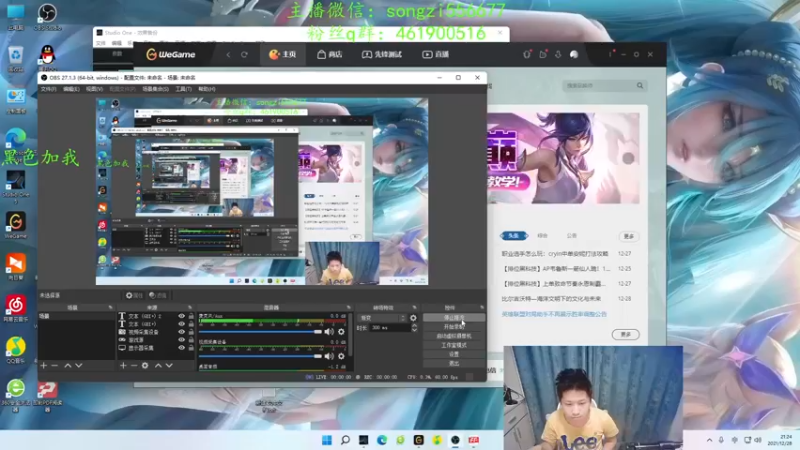Open WeGame downloads arrow icon
This screenshot has height=450, width=800.
(558, 54)
